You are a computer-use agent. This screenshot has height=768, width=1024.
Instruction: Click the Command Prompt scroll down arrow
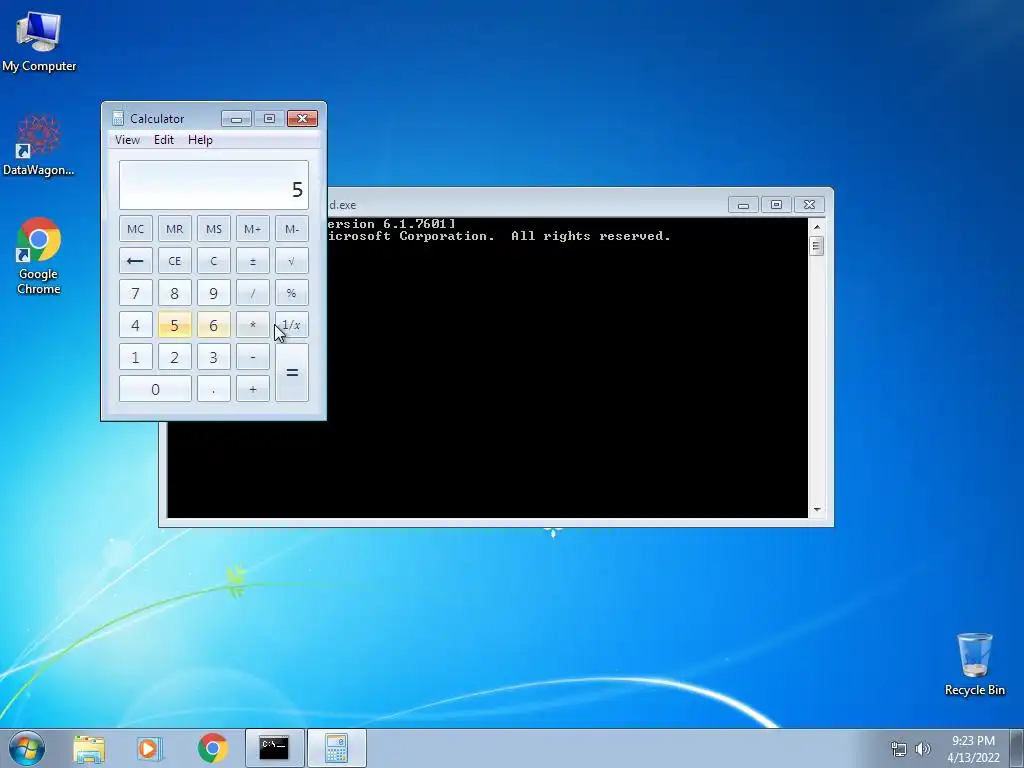[816, 509]
